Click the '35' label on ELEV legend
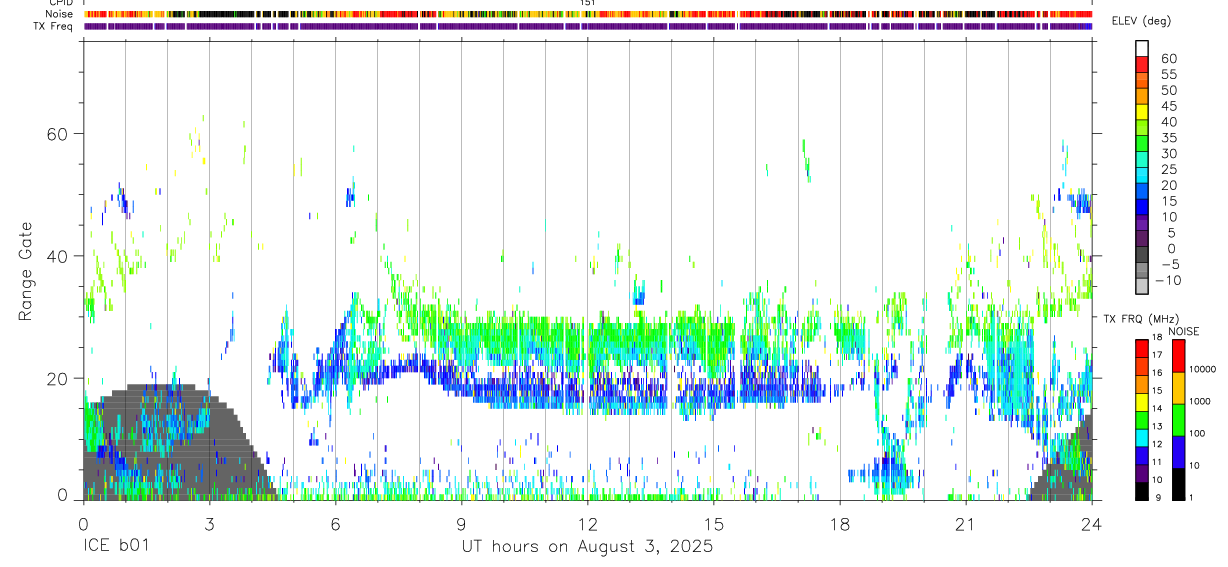Viewport: 1228px width, 567px height. [x=1167, y=137]
